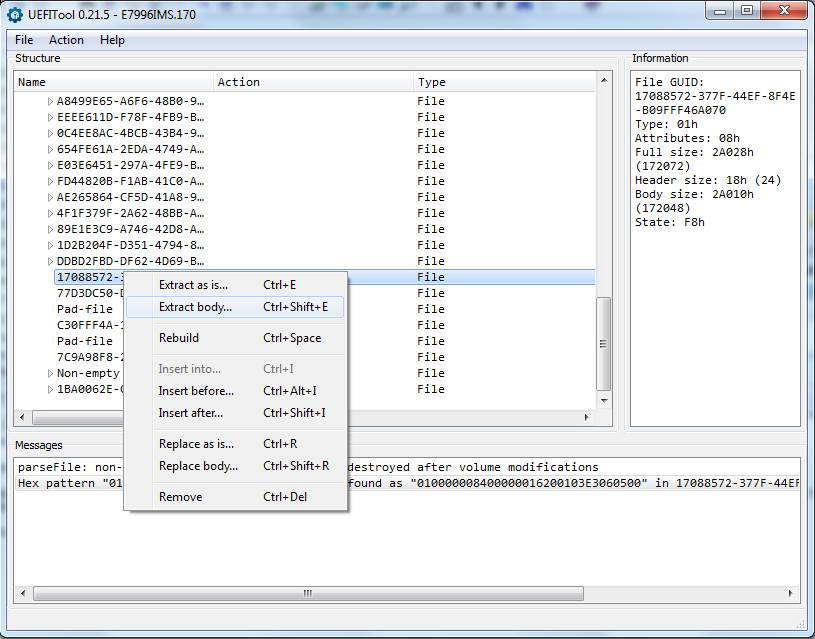Expand the EEEE611D-F78F-4FB9 tree node
Image resolution: width=815 pixels, height=639 pixels.
coord(50,118)
